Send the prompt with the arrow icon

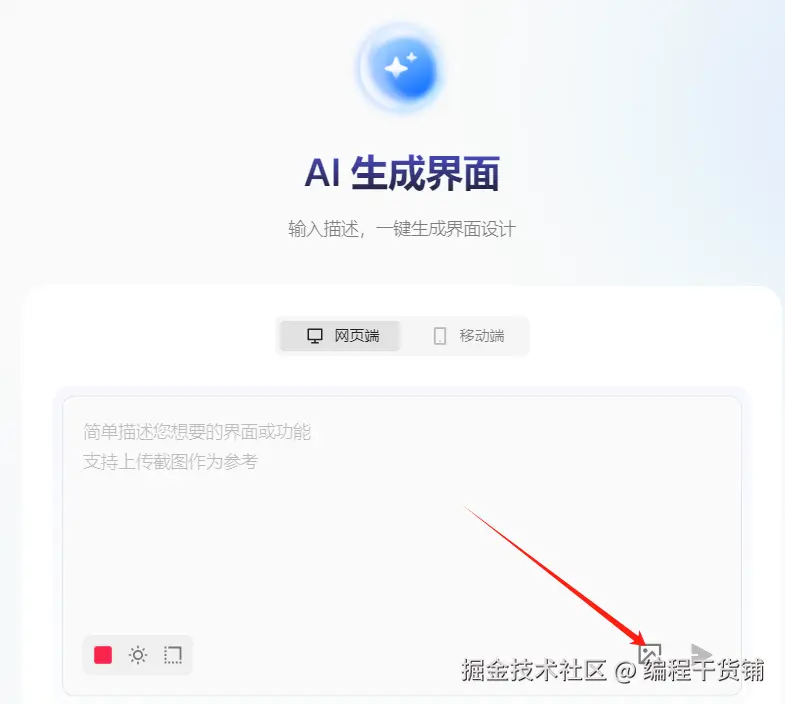pyautogui.click(x=701, y=653)
